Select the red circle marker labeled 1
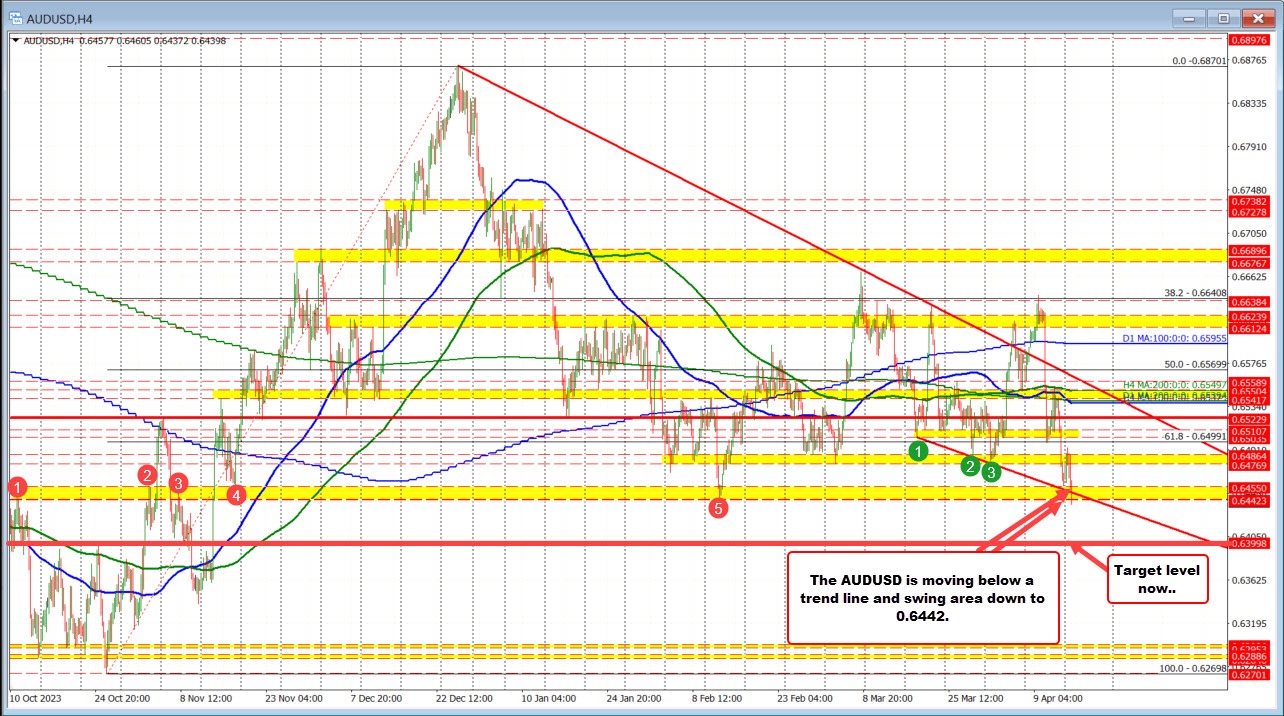This screenshot has height=716, width=1284. (16, 487)
